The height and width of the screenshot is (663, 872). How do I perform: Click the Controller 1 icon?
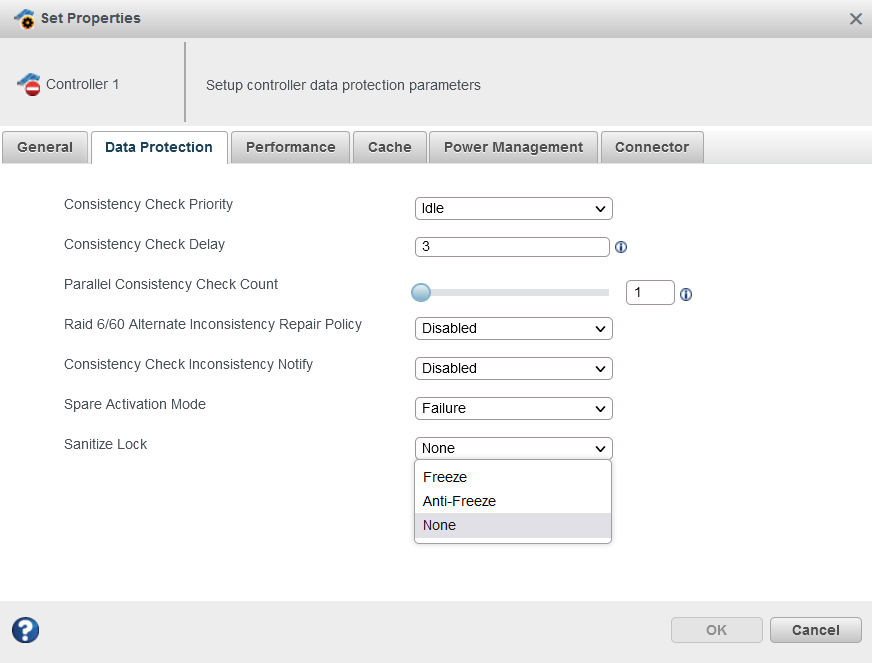tap(29, 85)
